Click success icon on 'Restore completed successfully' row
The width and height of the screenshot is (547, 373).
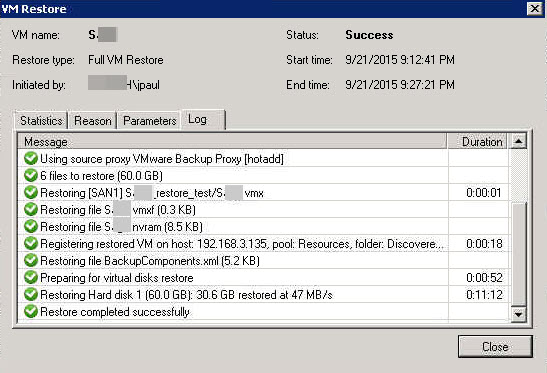point(31,311)
